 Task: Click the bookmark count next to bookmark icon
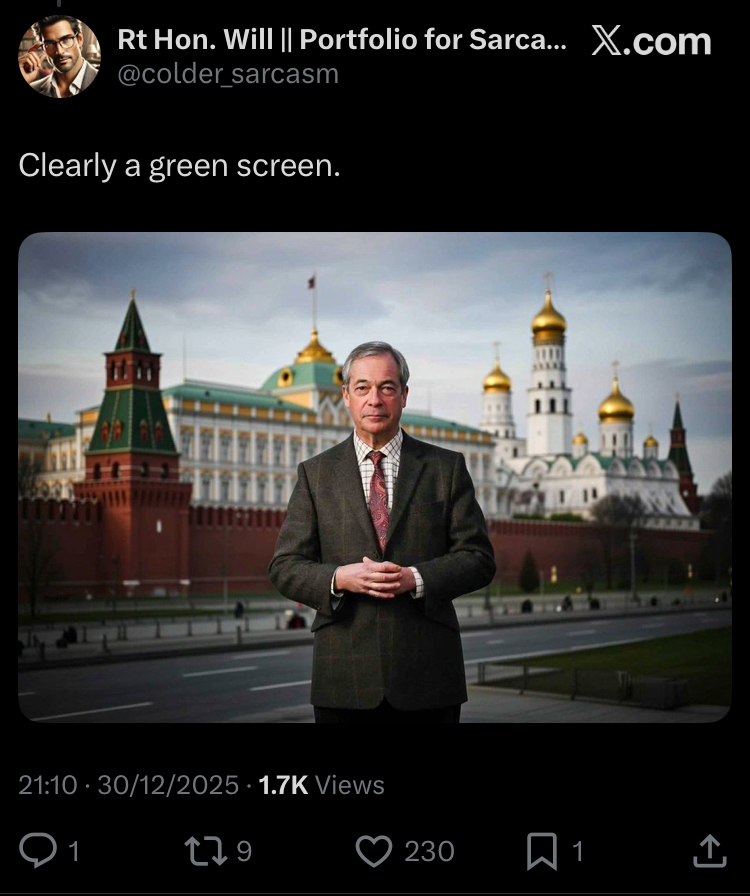pyautogui.click(x=578, y=851)
